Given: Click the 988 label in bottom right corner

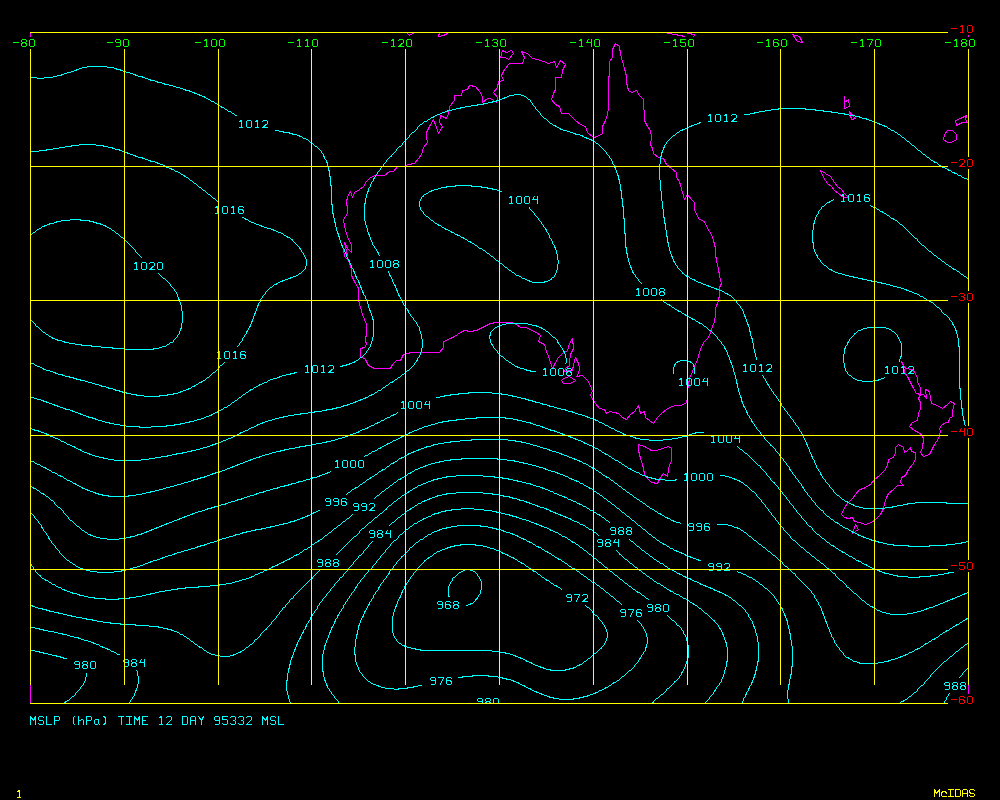Looking at the screenshot, I should click(x=955, y=686).
